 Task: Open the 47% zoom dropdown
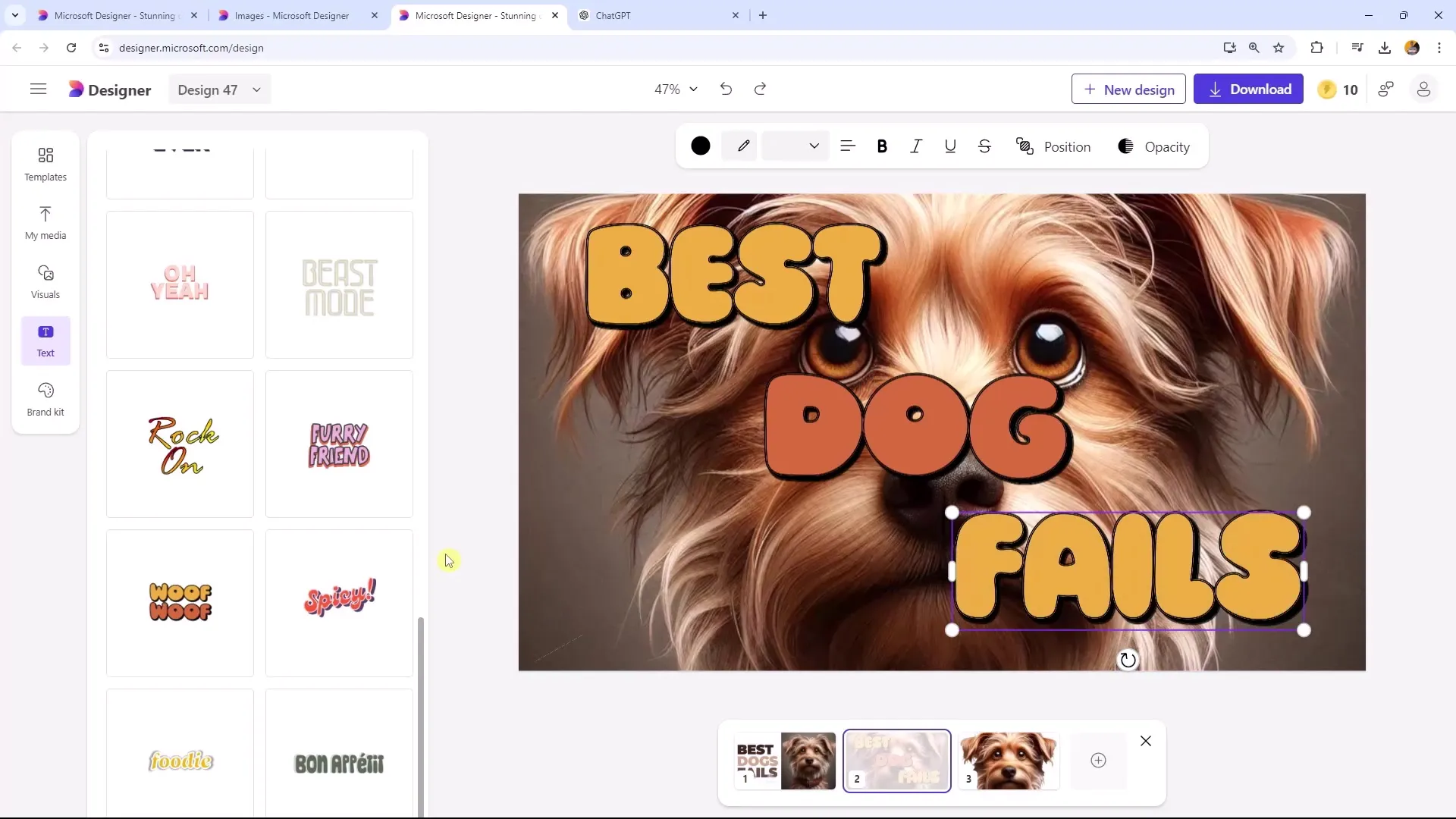(x=676, y=89)
